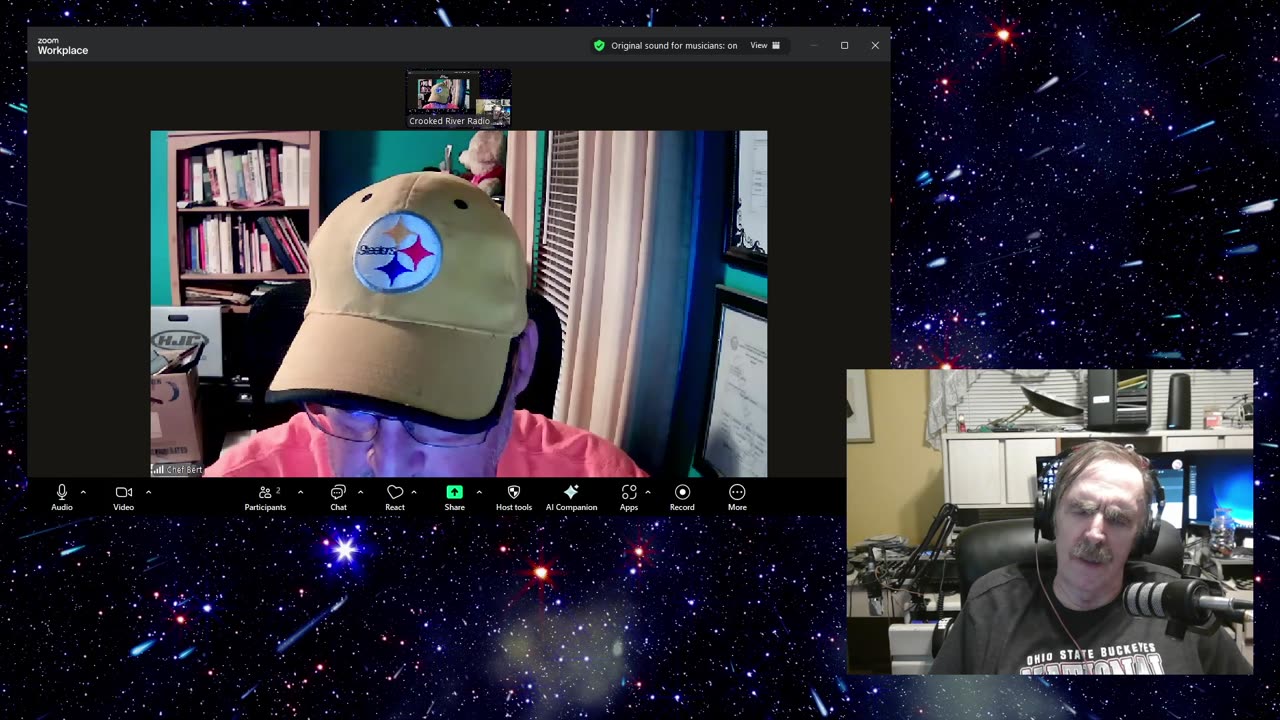Screen dimensions: 1280x720
Task: Open the Apps panel
Action: (x=629, y=497)
